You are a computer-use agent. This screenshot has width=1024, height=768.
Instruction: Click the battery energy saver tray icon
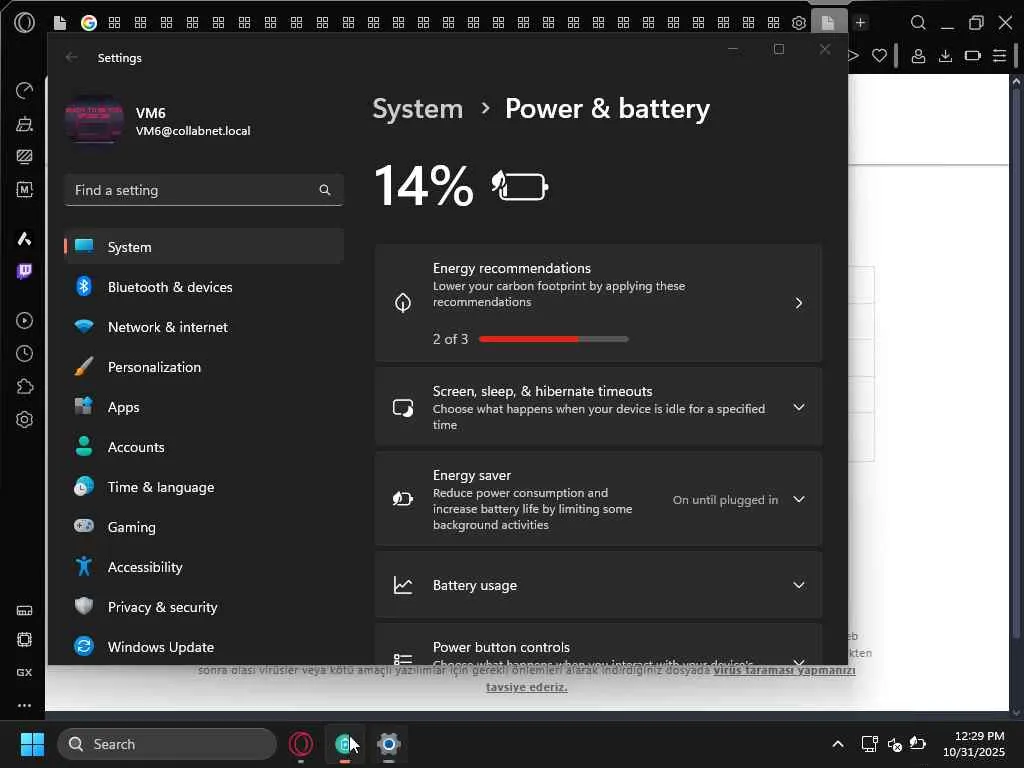pyautogui.click(x=918, y=743)
